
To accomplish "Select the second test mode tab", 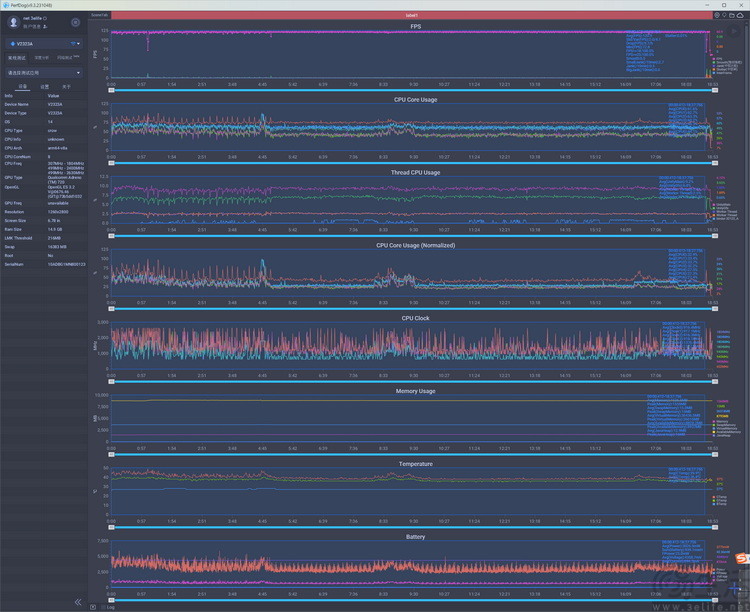I will pos(42,58).
